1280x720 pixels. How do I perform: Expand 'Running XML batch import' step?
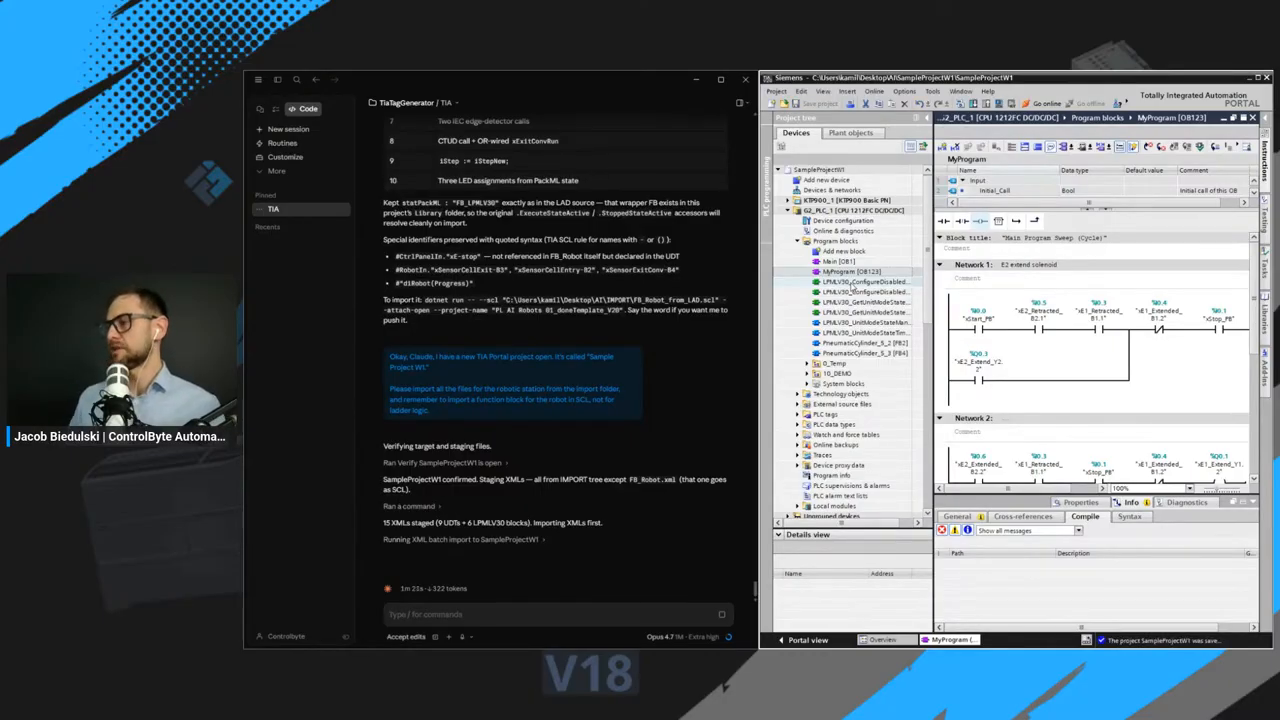[x=465, y=540]
